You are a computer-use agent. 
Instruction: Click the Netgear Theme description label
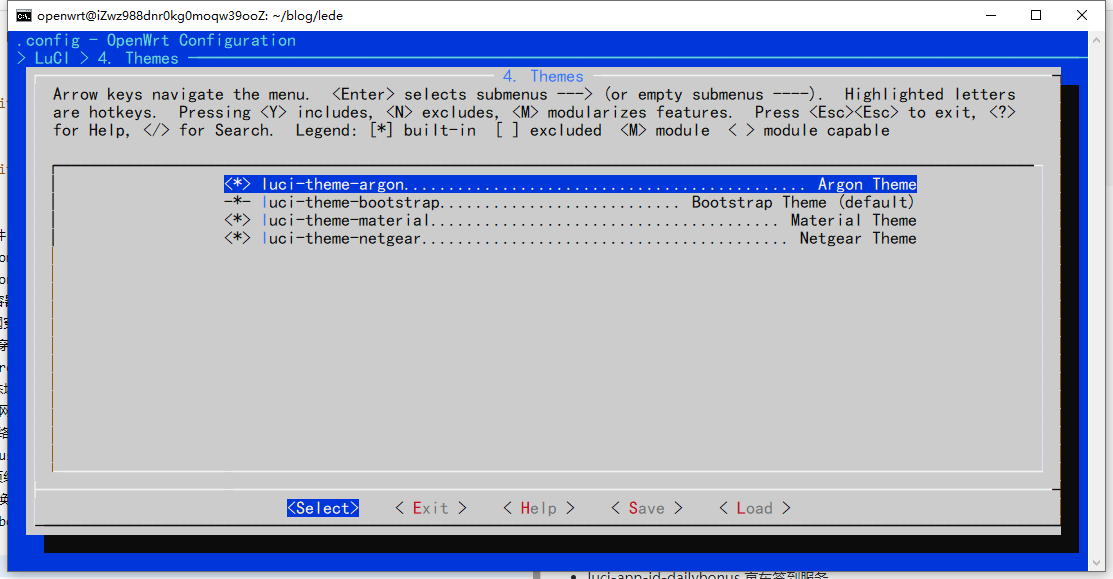[857, 238]
